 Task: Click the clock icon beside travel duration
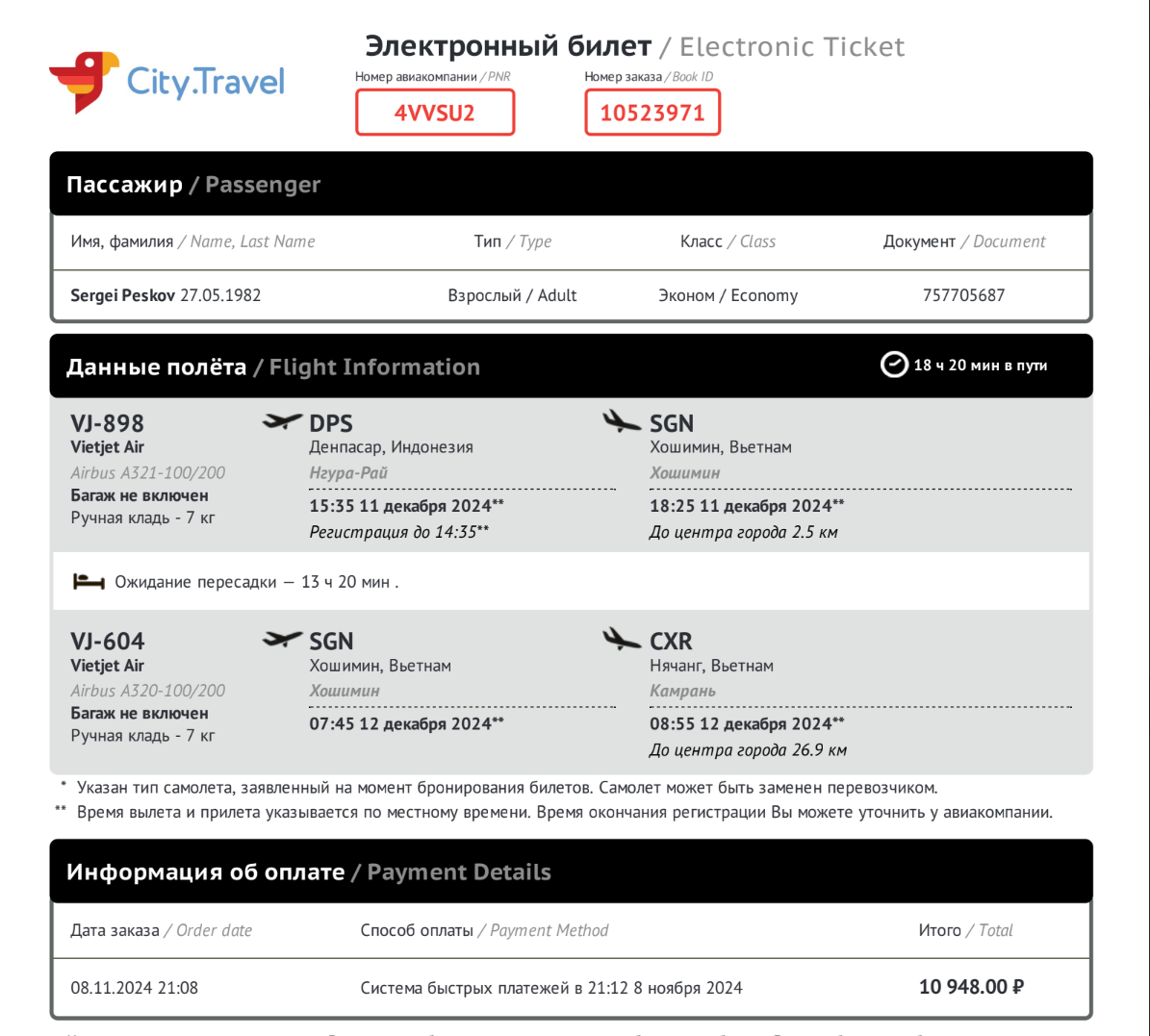pos(894,365)
